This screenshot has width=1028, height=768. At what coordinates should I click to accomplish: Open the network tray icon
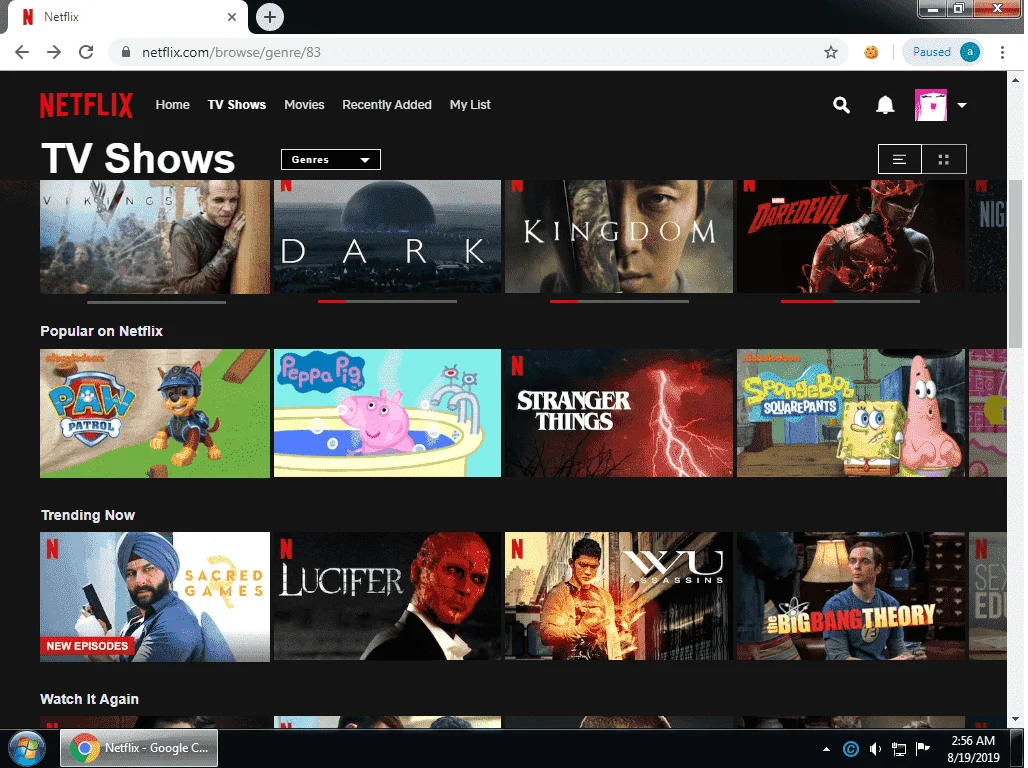point(899,749)
